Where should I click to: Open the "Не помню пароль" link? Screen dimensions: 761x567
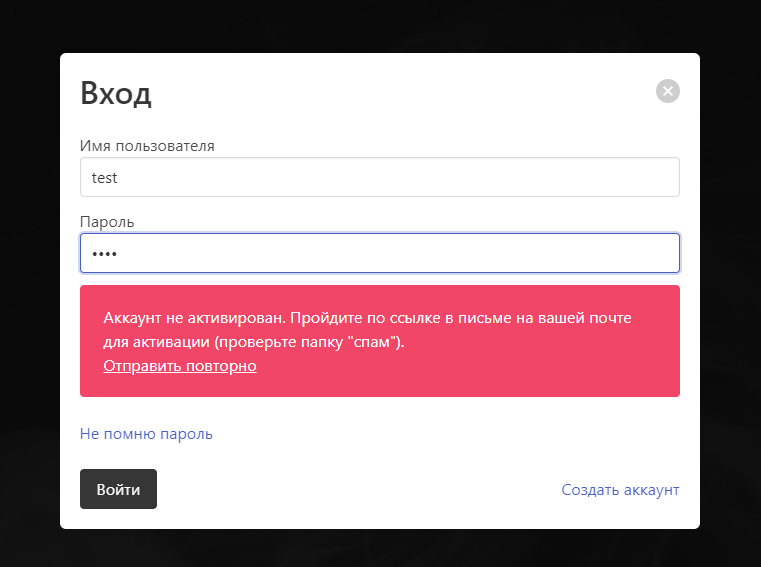(146, 434)
